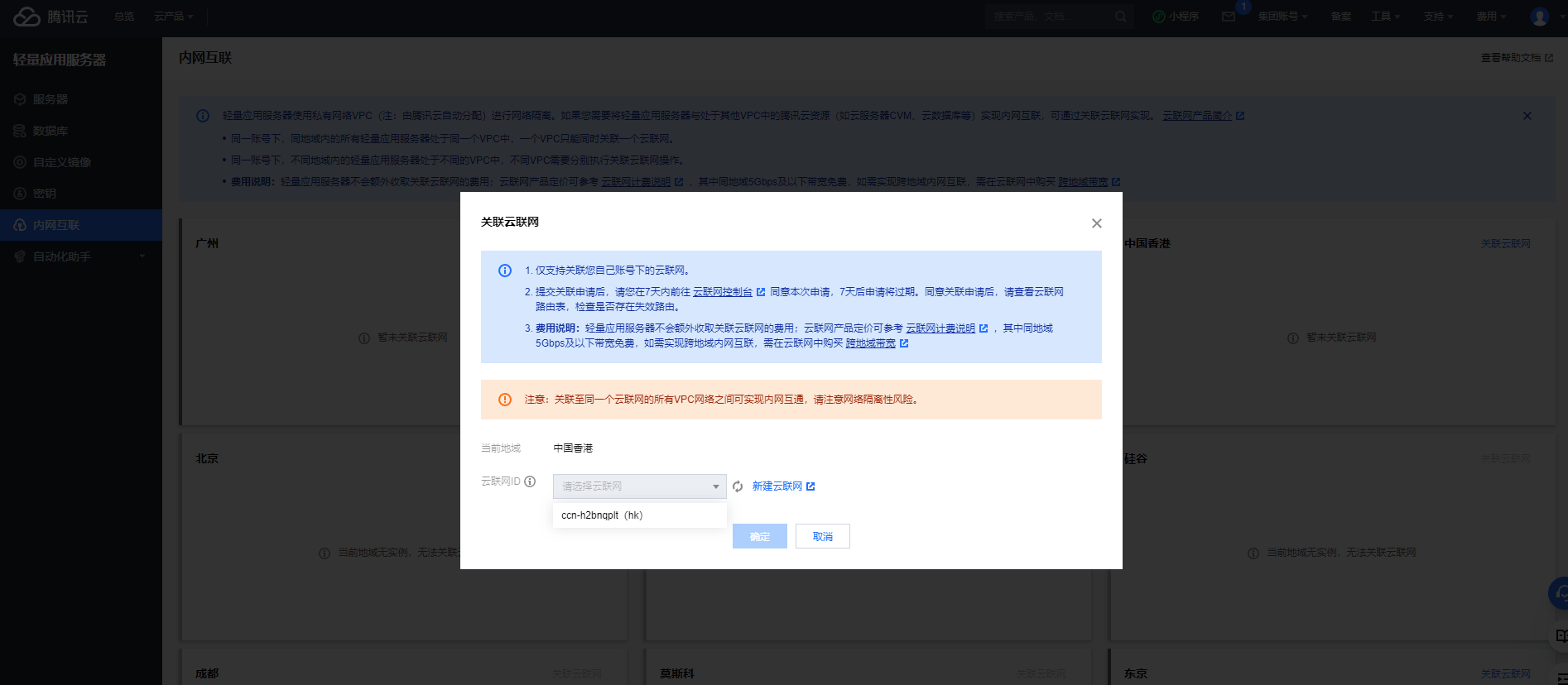Open banner's 跨地域带宽 link
This screenshot has width=1568, height=685.
coord(1083,182)
